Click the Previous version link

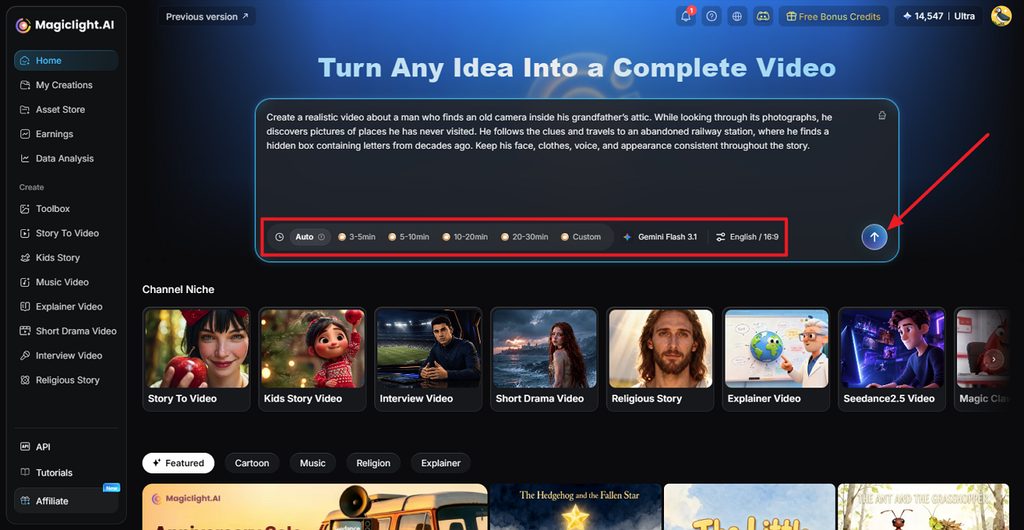pos(206,16)
